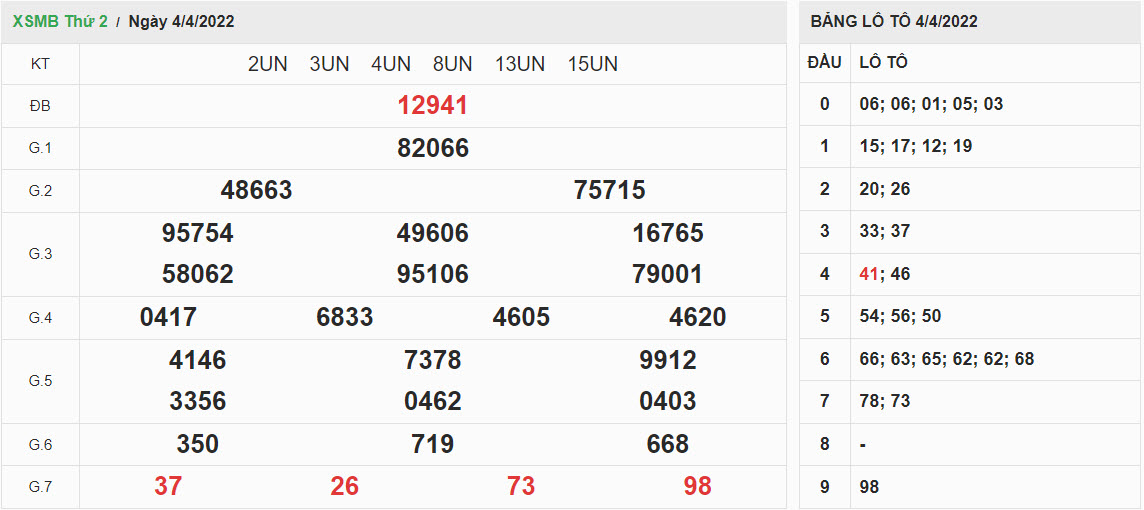Select G.5 number 7378
This screenshot has height=510, width=1144.
(432, 361)
